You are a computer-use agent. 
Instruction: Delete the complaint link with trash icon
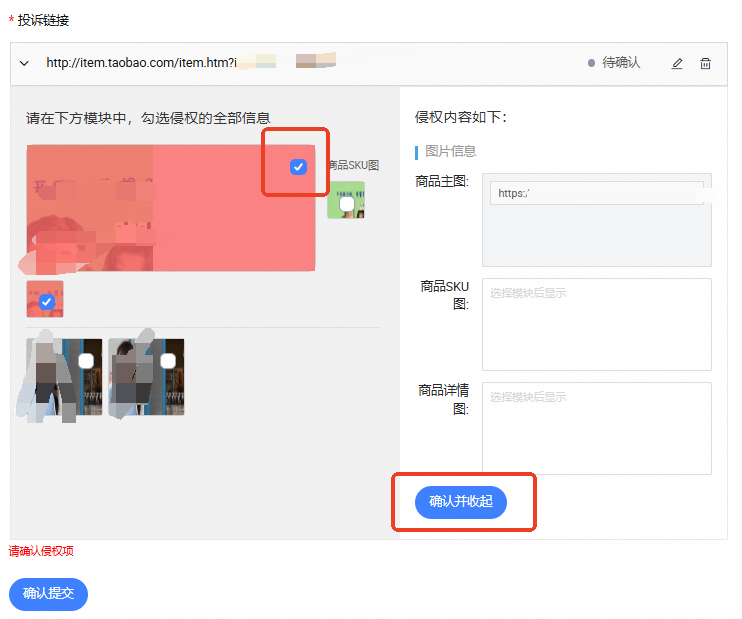point(705,63)
